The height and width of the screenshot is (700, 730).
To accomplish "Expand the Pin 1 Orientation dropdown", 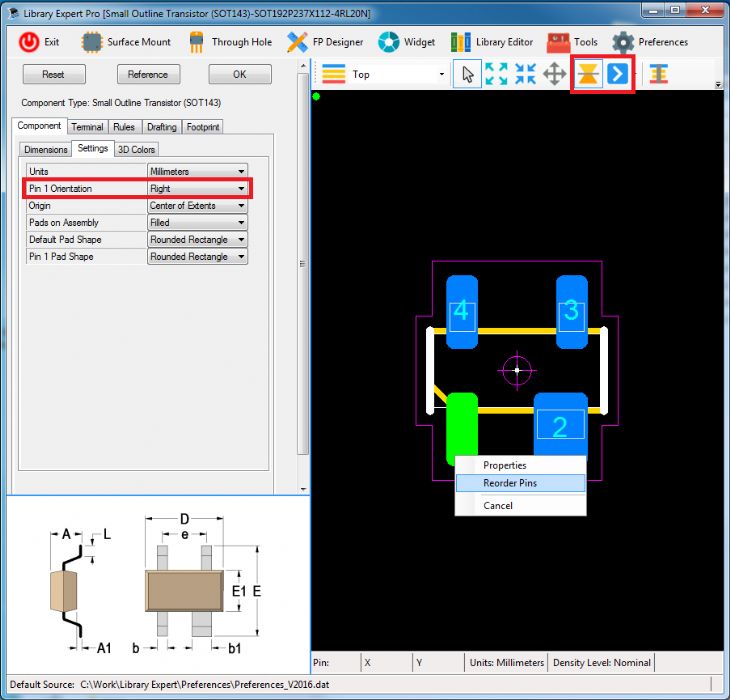I will (x=241, y=188).
